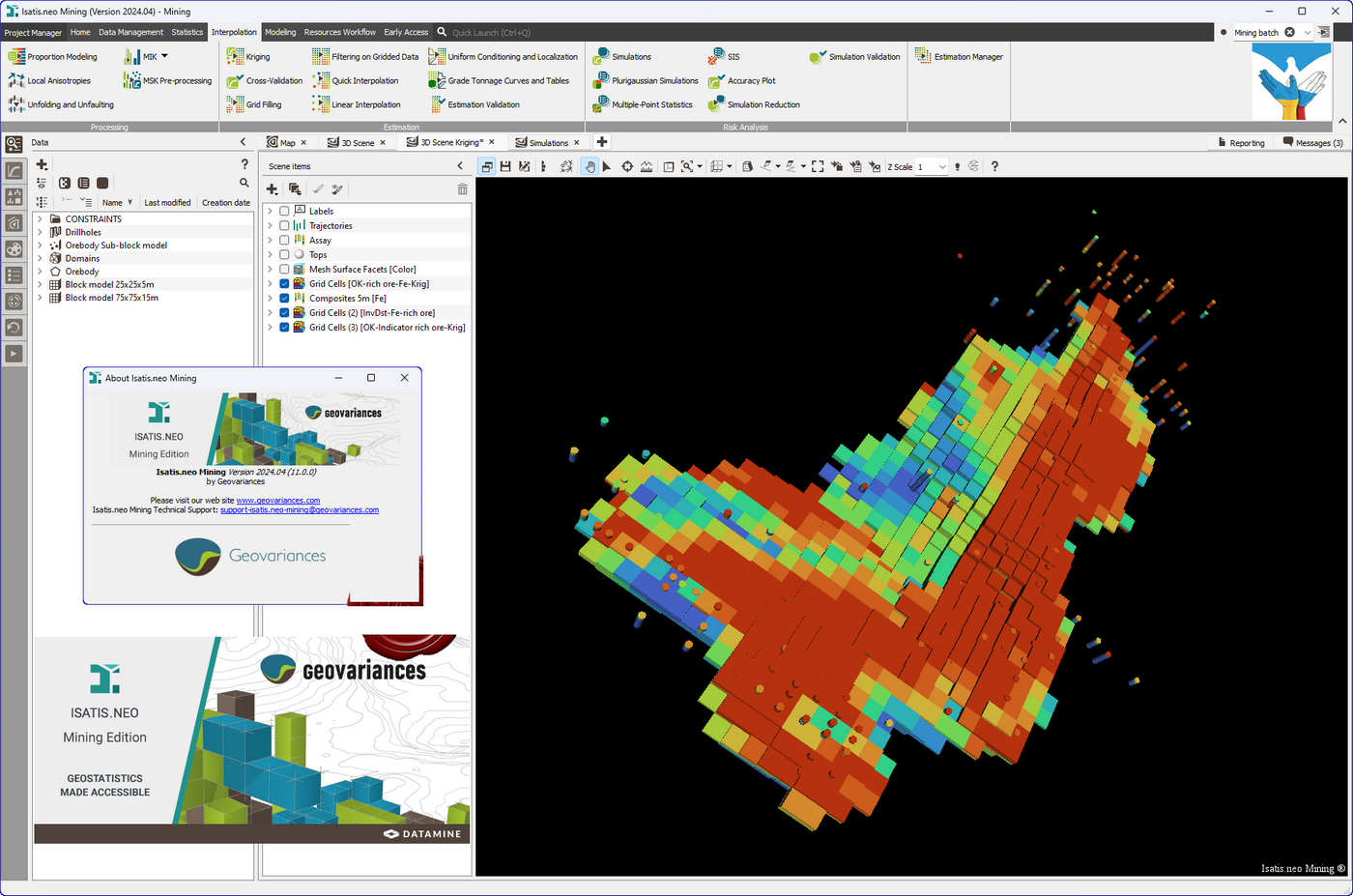Open Plurigaussian Simulations

pos(645,81)
